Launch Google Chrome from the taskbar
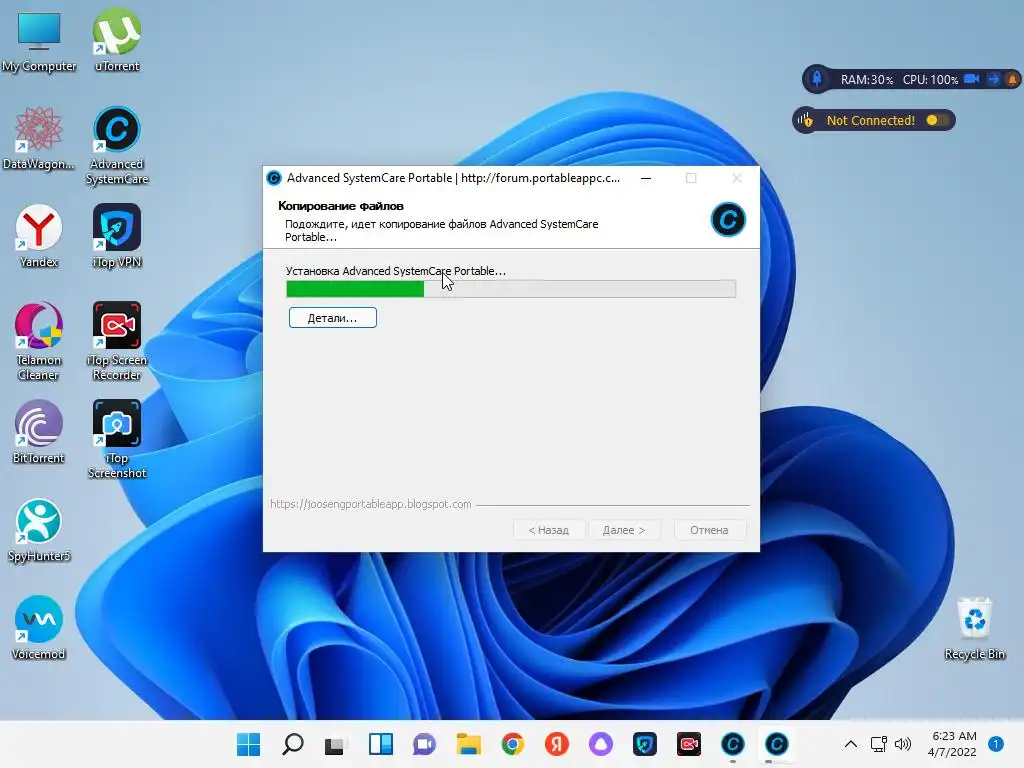The height and width of the screenshot is (768, 1024). tap(513, 744)
